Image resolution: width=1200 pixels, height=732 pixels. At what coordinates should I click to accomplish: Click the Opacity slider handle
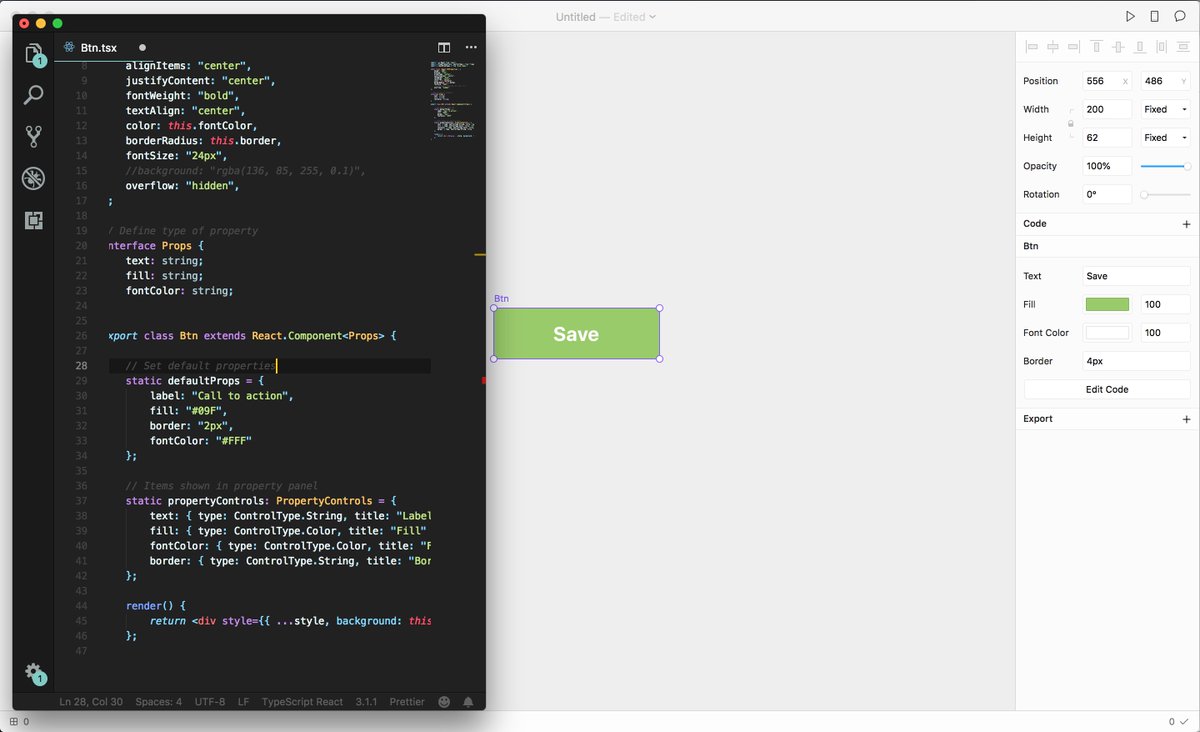click(1186, 166)
